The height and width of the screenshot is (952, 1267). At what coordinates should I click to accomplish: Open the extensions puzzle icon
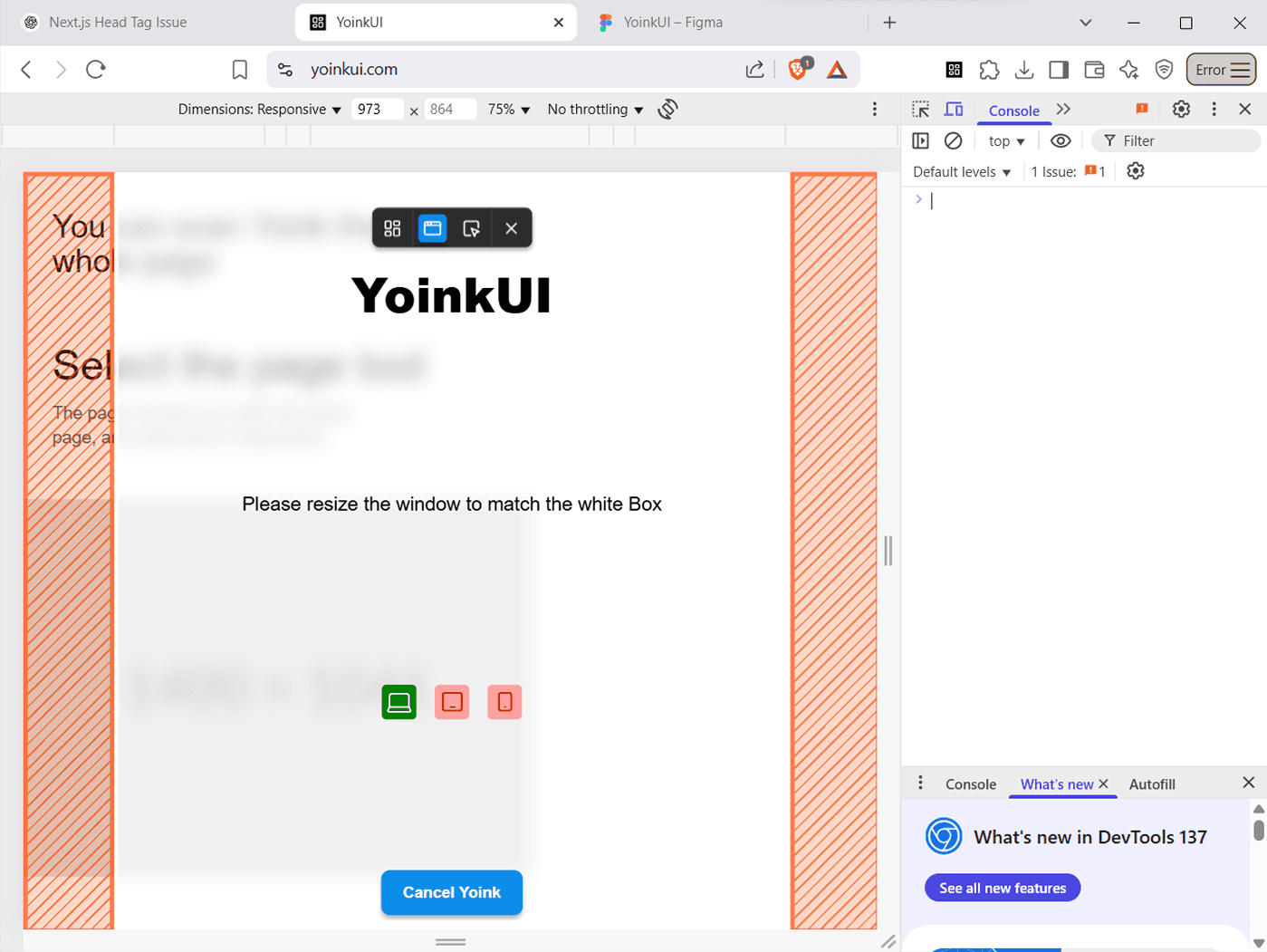pos(989,70)
